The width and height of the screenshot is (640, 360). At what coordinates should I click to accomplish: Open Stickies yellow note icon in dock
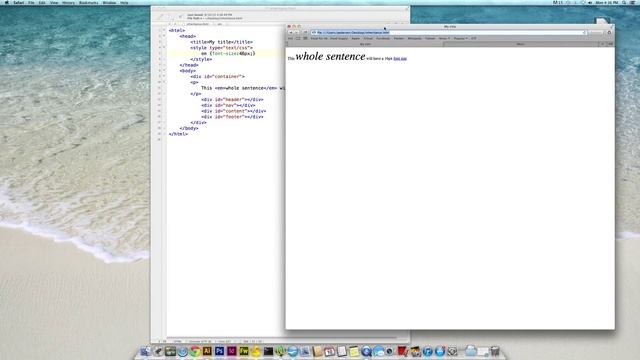coord(353,351)
